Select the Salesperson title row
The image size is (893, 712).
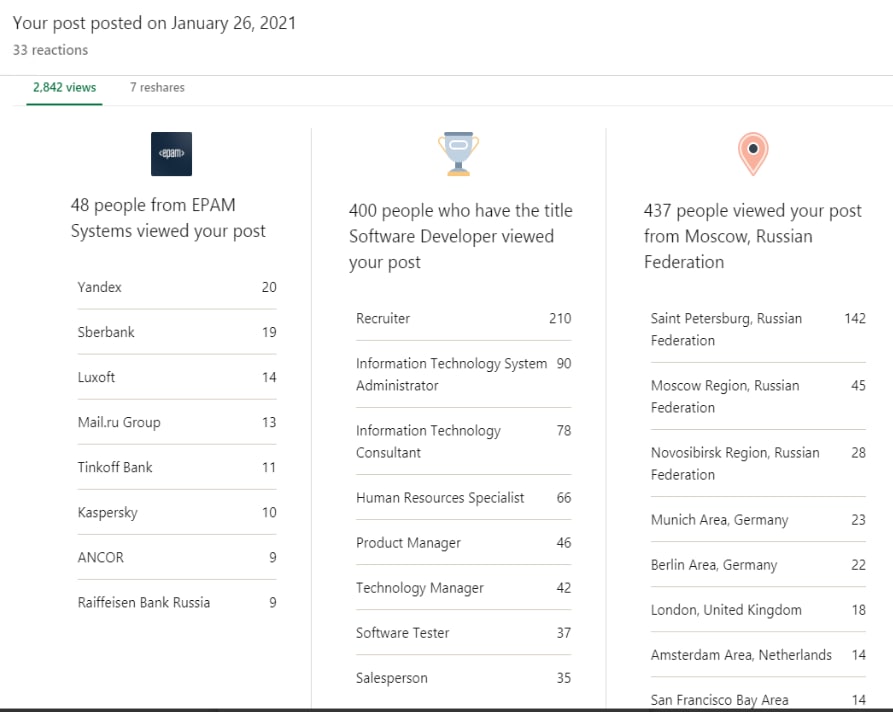point(464,678)
